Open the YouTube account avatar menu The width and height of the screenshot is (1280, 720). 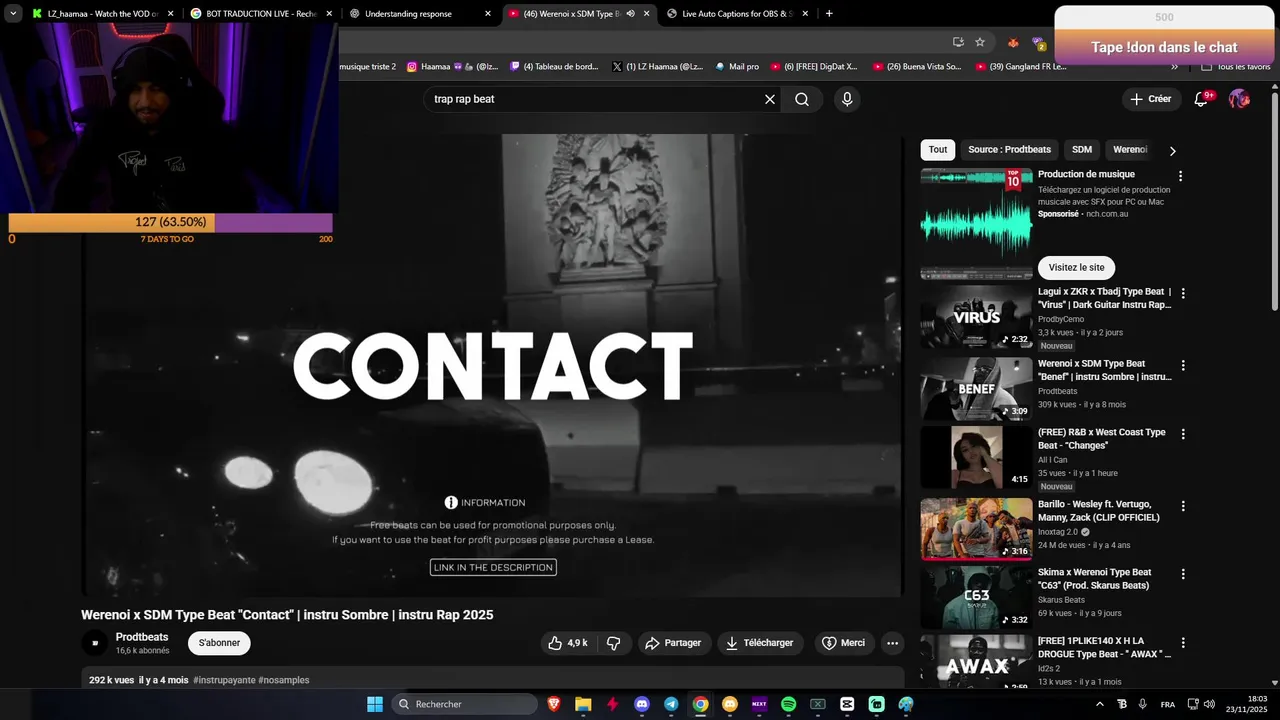(1239, 99)
